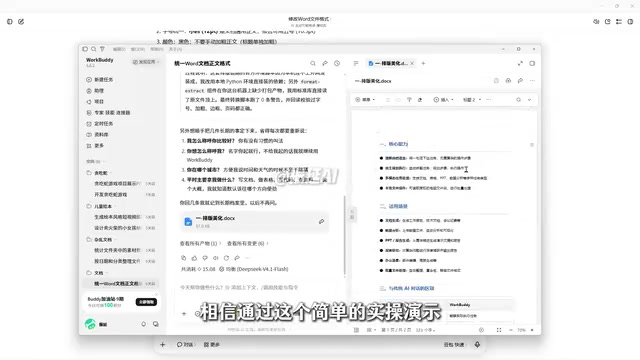The image size is (640, 360).
Task: Regenerate the assistant reply
Action: pos(226,258)
